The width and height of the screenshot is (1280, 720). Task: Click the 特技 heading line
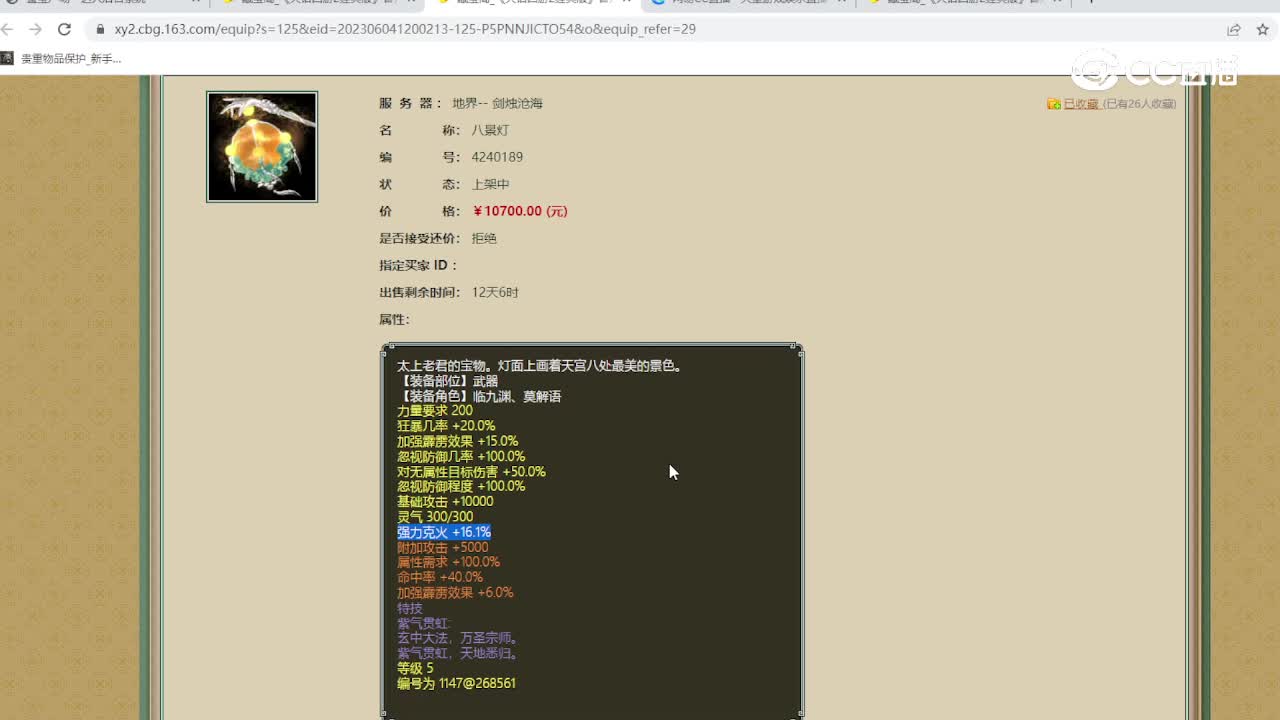(410, 608)
